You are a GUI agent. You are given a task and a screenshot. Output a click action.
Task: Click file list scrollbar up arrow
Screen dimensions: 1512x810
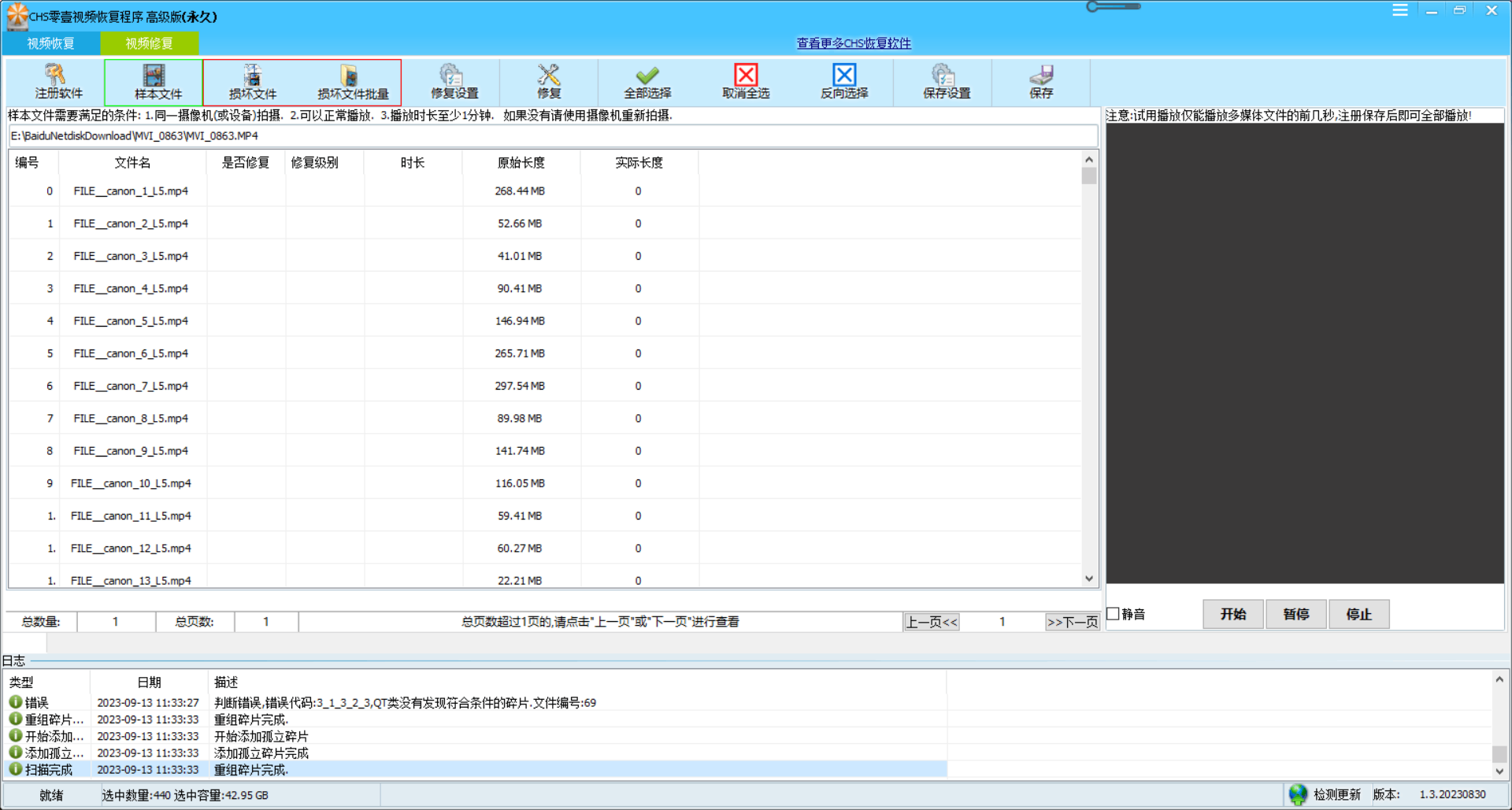click(x=1089, y=160)
